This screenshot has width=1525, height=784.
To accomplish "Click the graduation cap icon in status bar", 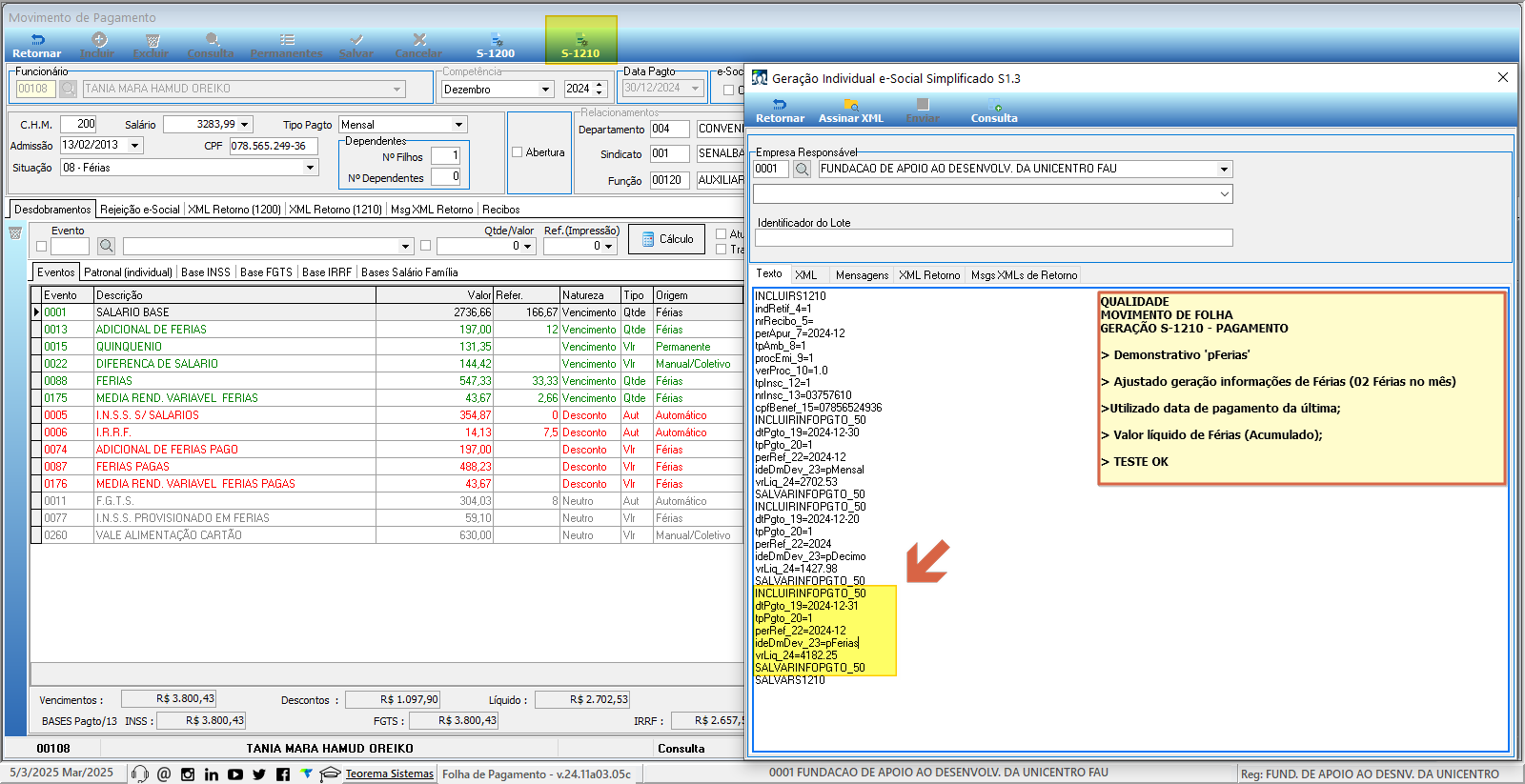I will click(x=330, y=774).
